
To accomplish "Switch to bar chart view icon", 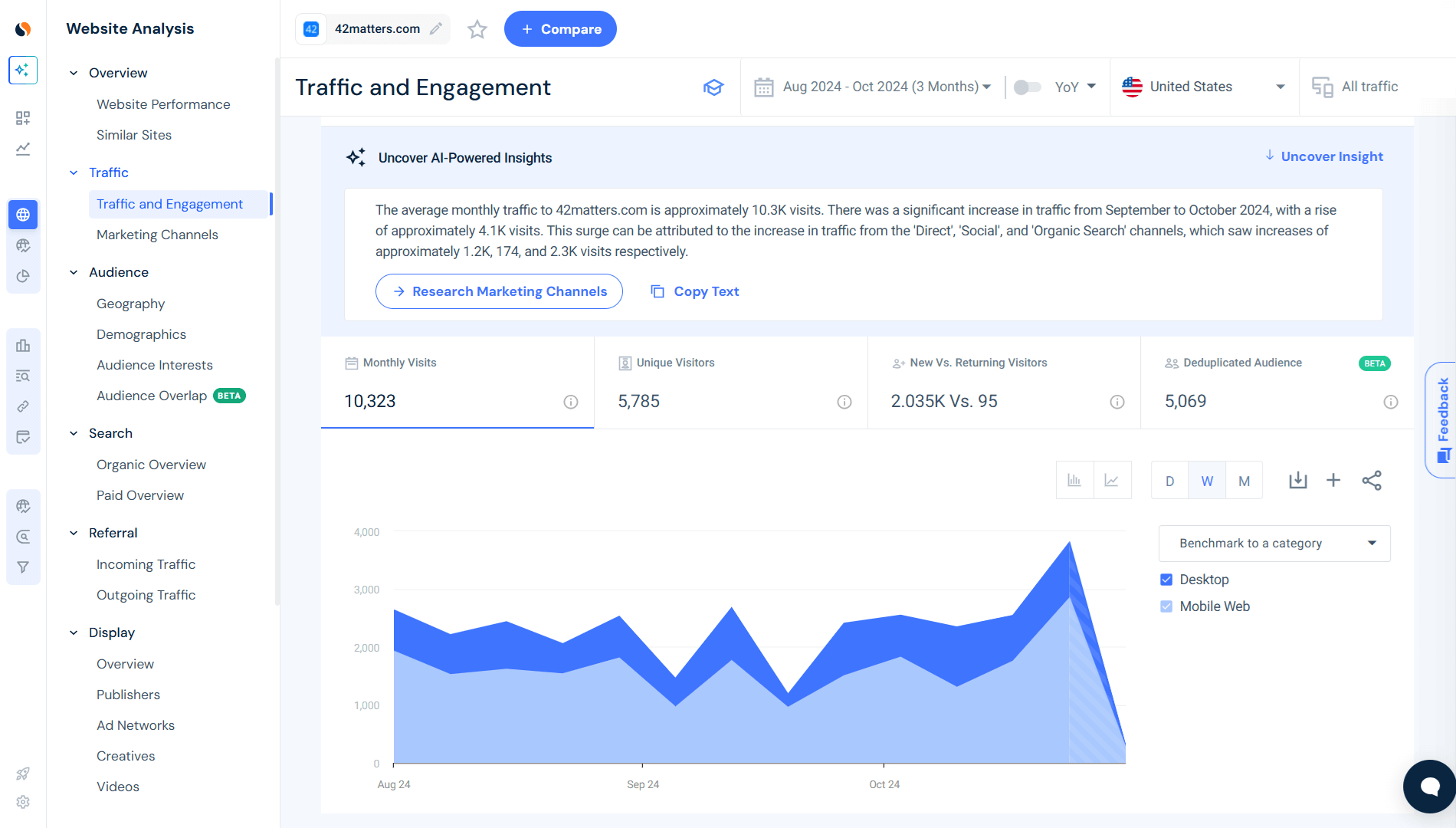I will tap(1074, 481).
